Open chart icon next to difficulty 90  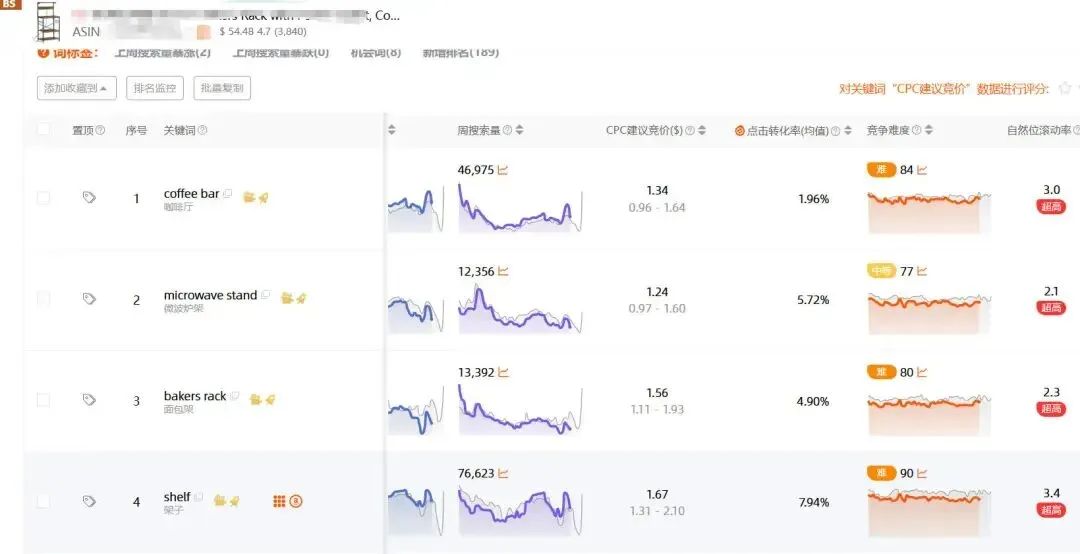[x=922, y=473]
